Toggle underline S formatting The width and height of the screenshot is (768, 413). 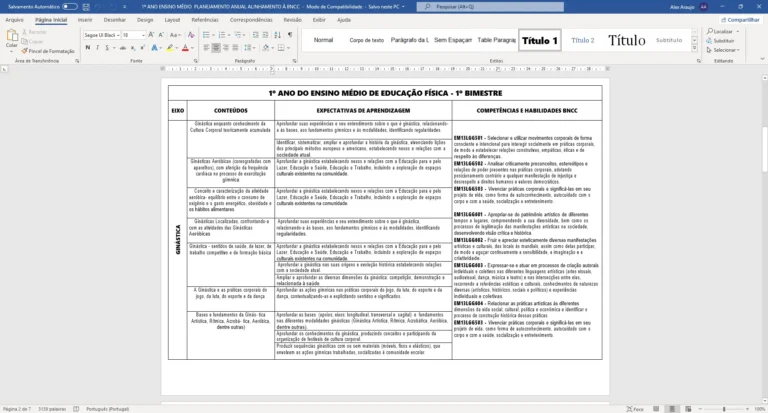point(107,48)
